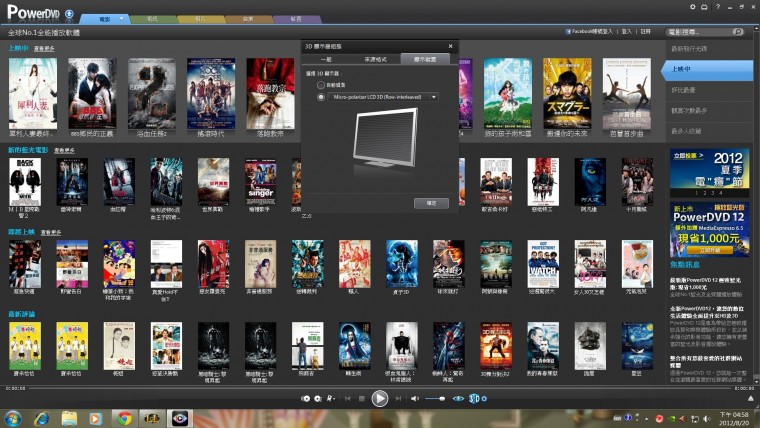
Task: Open the Windows Start button
Action: (13, 418)
